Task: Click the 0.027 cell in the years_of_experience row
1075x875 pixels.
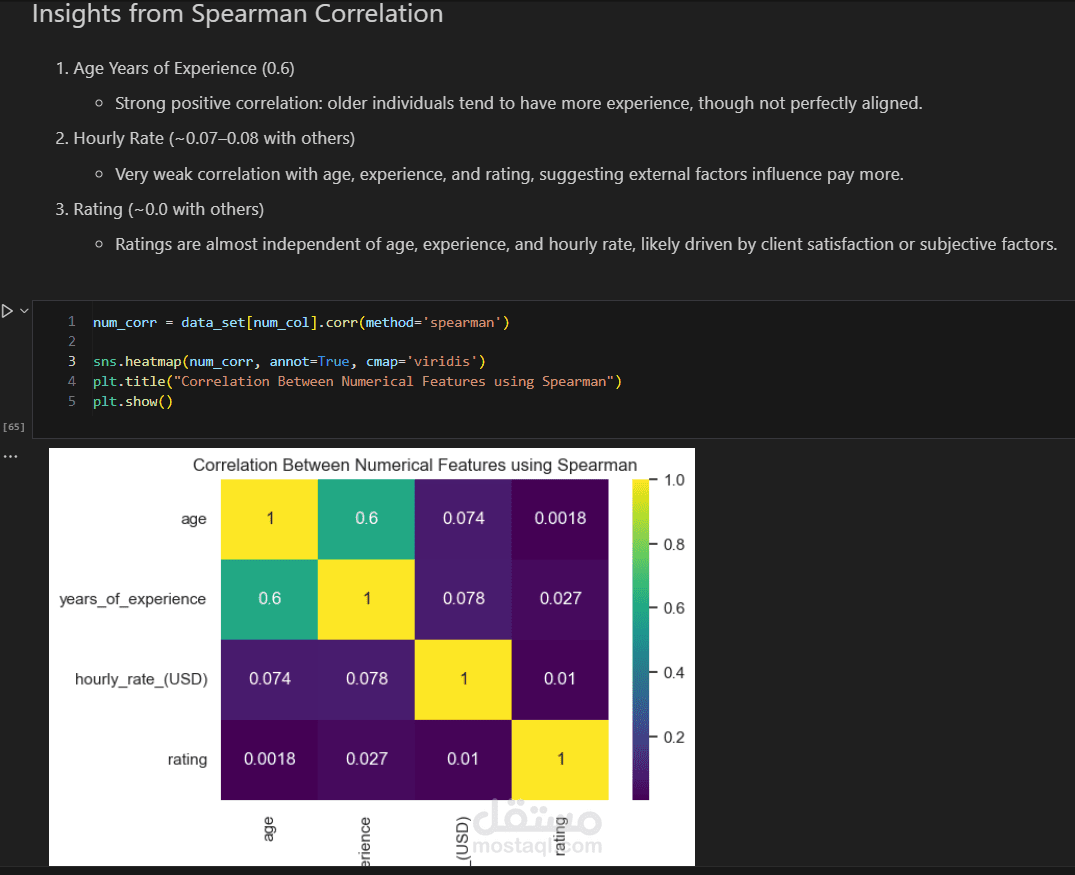Action: 560,599
